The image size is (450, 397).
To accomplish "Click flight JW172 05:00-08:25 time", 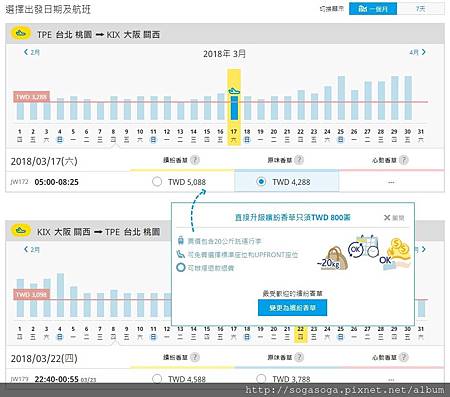I will [x=57, y=182].
